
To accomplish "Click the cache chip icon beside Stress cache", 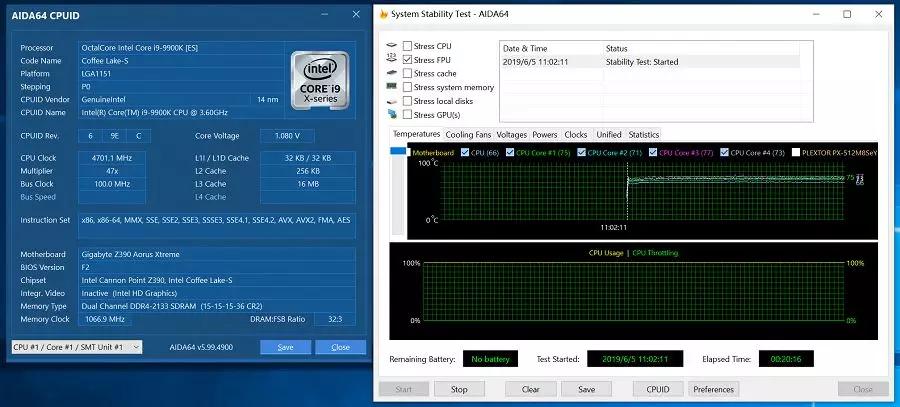I will 392,73.
